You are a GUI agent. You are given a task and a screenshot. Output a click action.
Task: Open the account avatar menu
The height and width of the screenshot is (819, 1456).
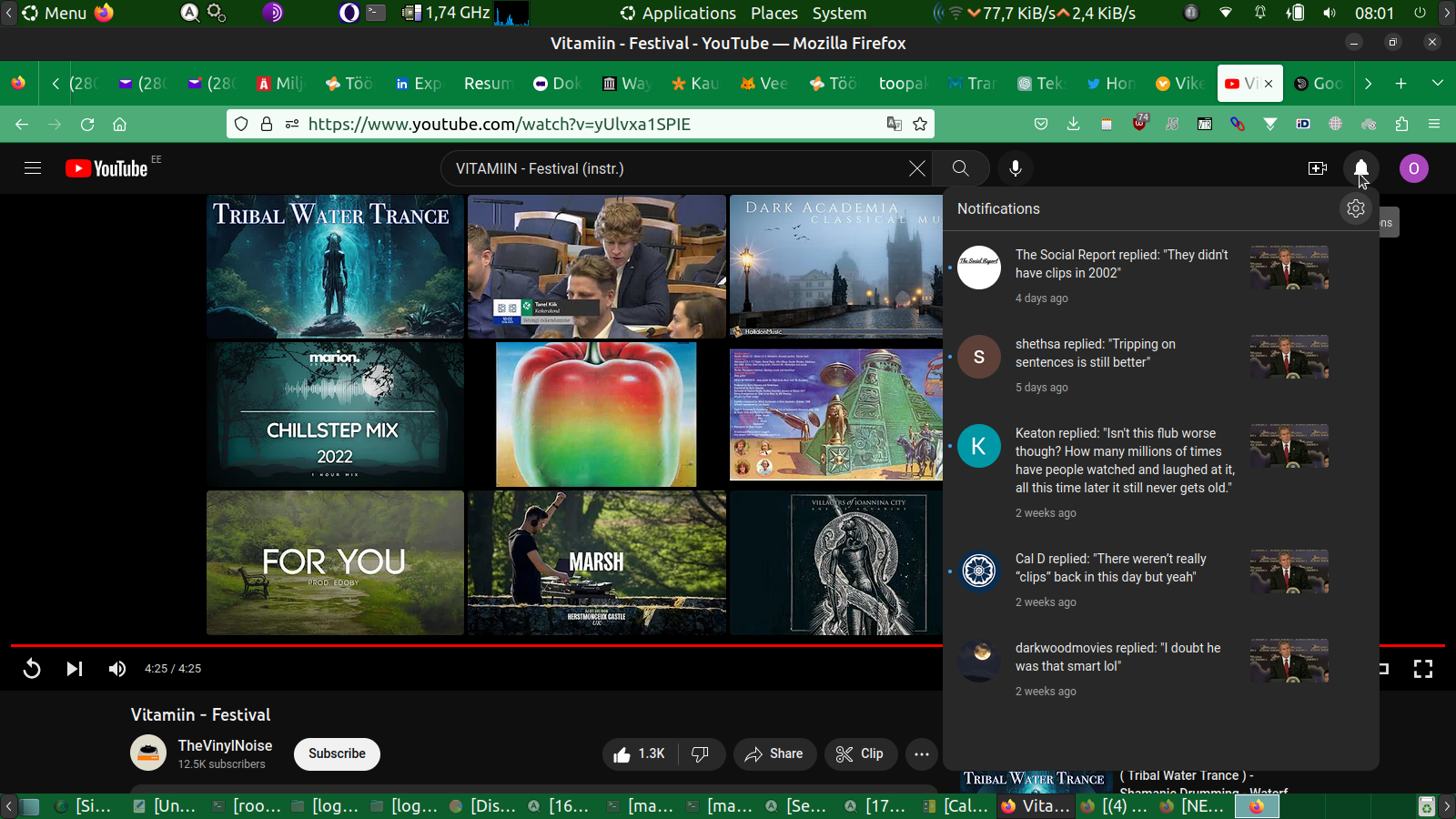(1413, 168)
